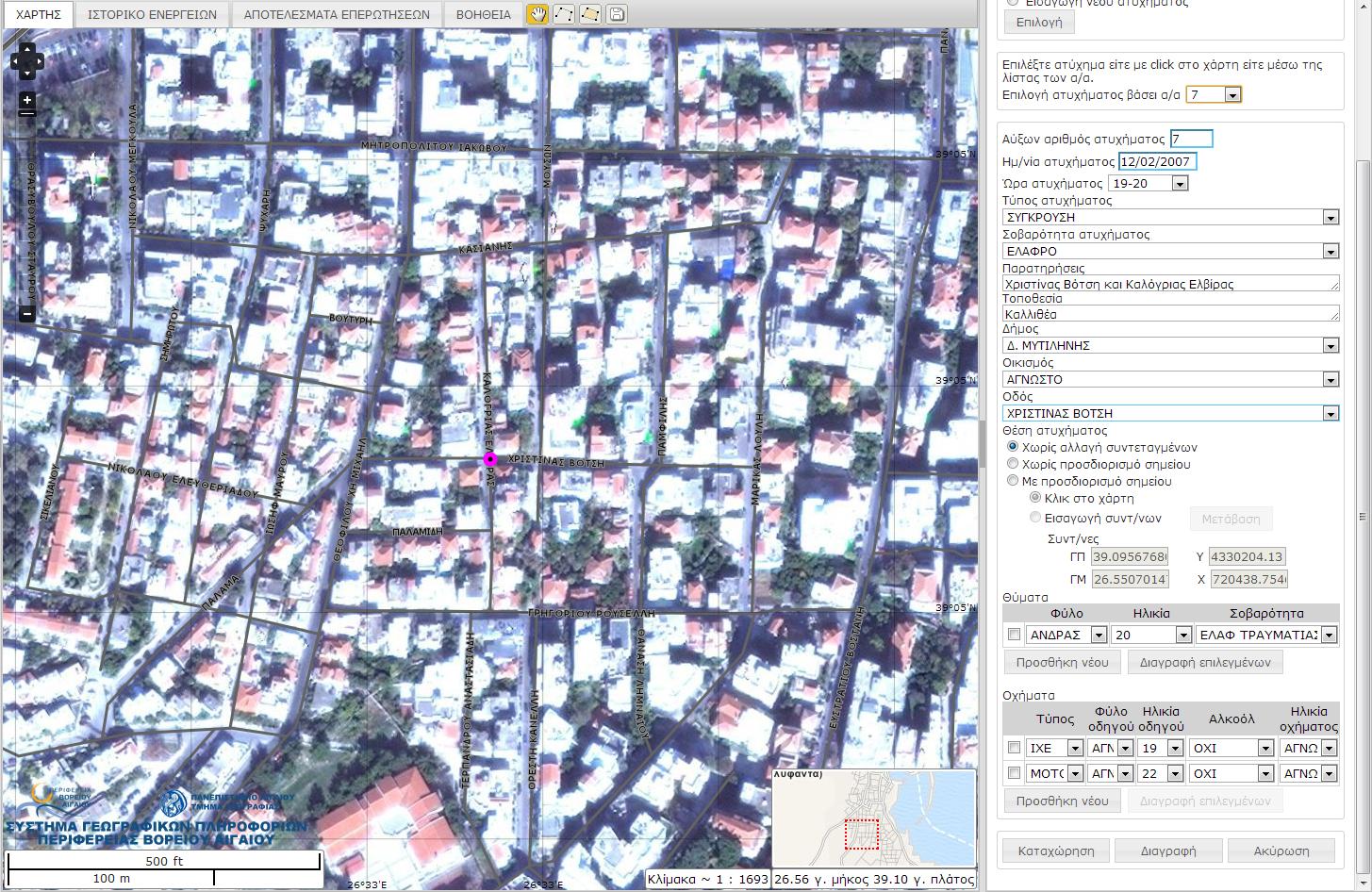
Task: Click the Παρατηρήσεις text area
Action: point(1170,283)
